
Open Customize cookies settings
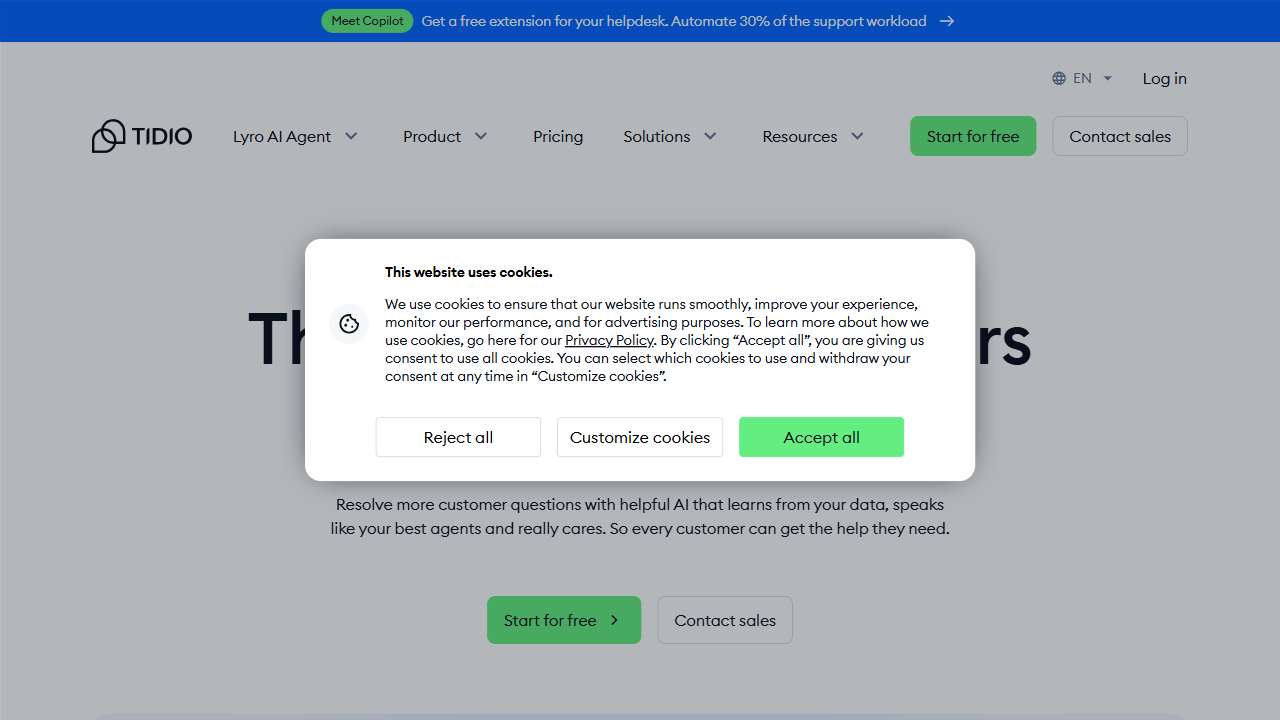640,437
